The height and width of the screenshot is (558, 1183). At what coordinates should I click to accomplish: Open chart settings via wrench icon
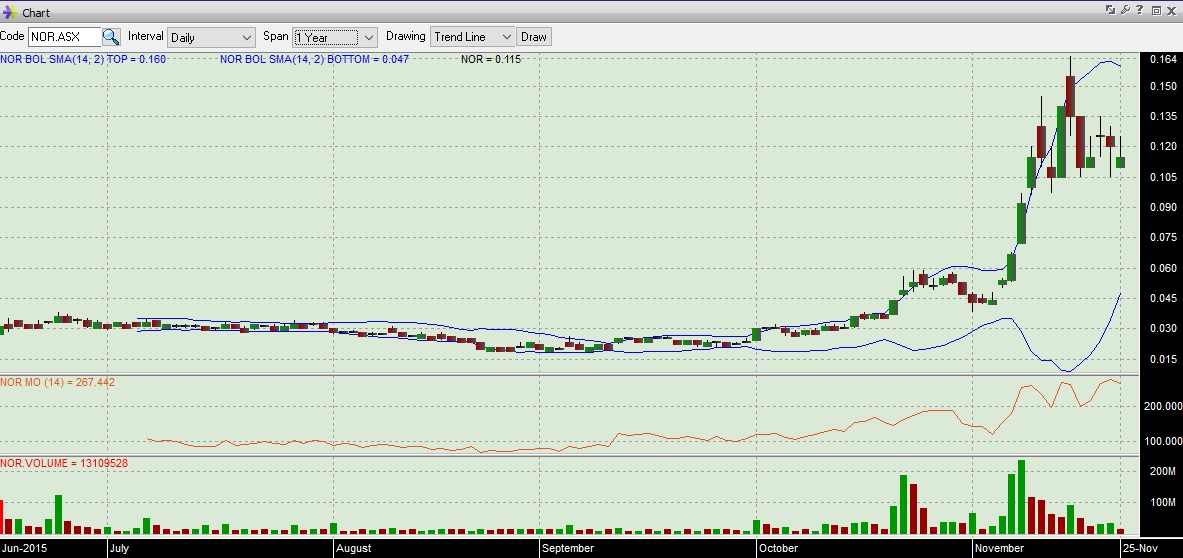(x=1125, y=10)
